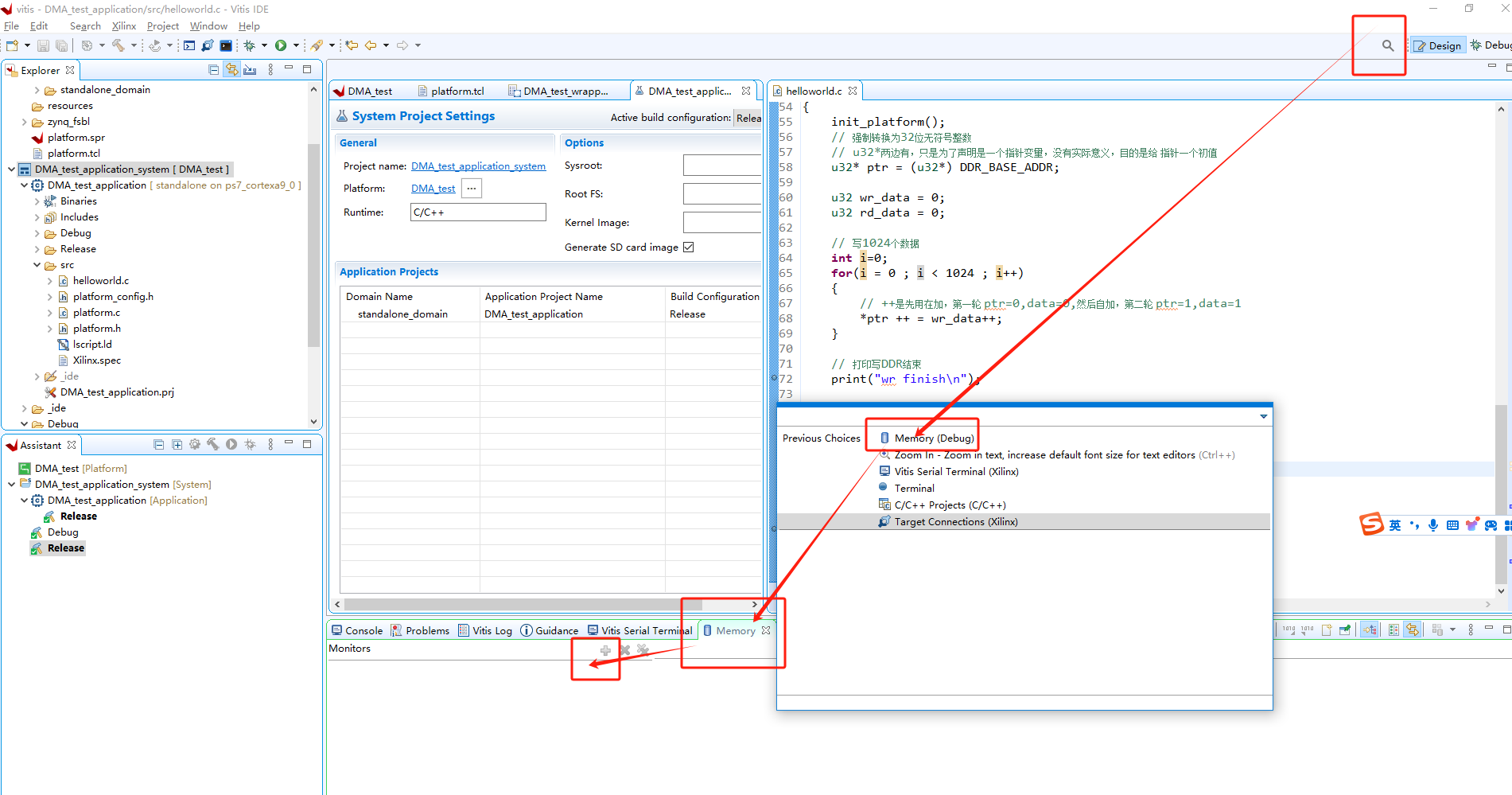
Task: Open Explorer view menu (three dots)
Action: [x=270, y=70]
